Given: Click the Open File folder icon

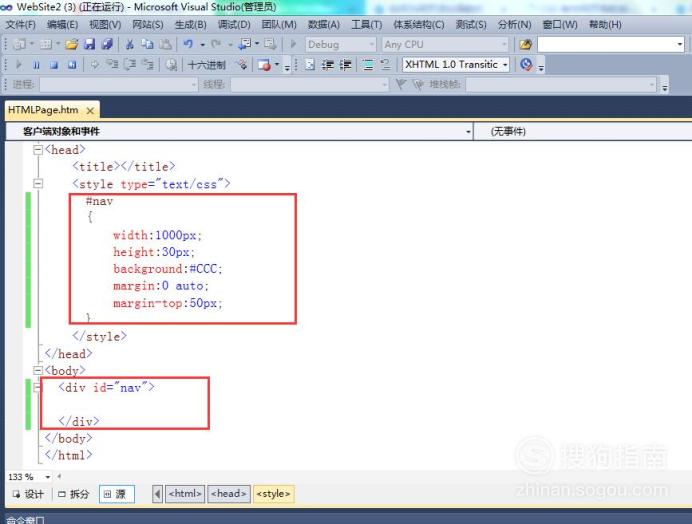Looking at the screenshot, I should tap(72, 44).
